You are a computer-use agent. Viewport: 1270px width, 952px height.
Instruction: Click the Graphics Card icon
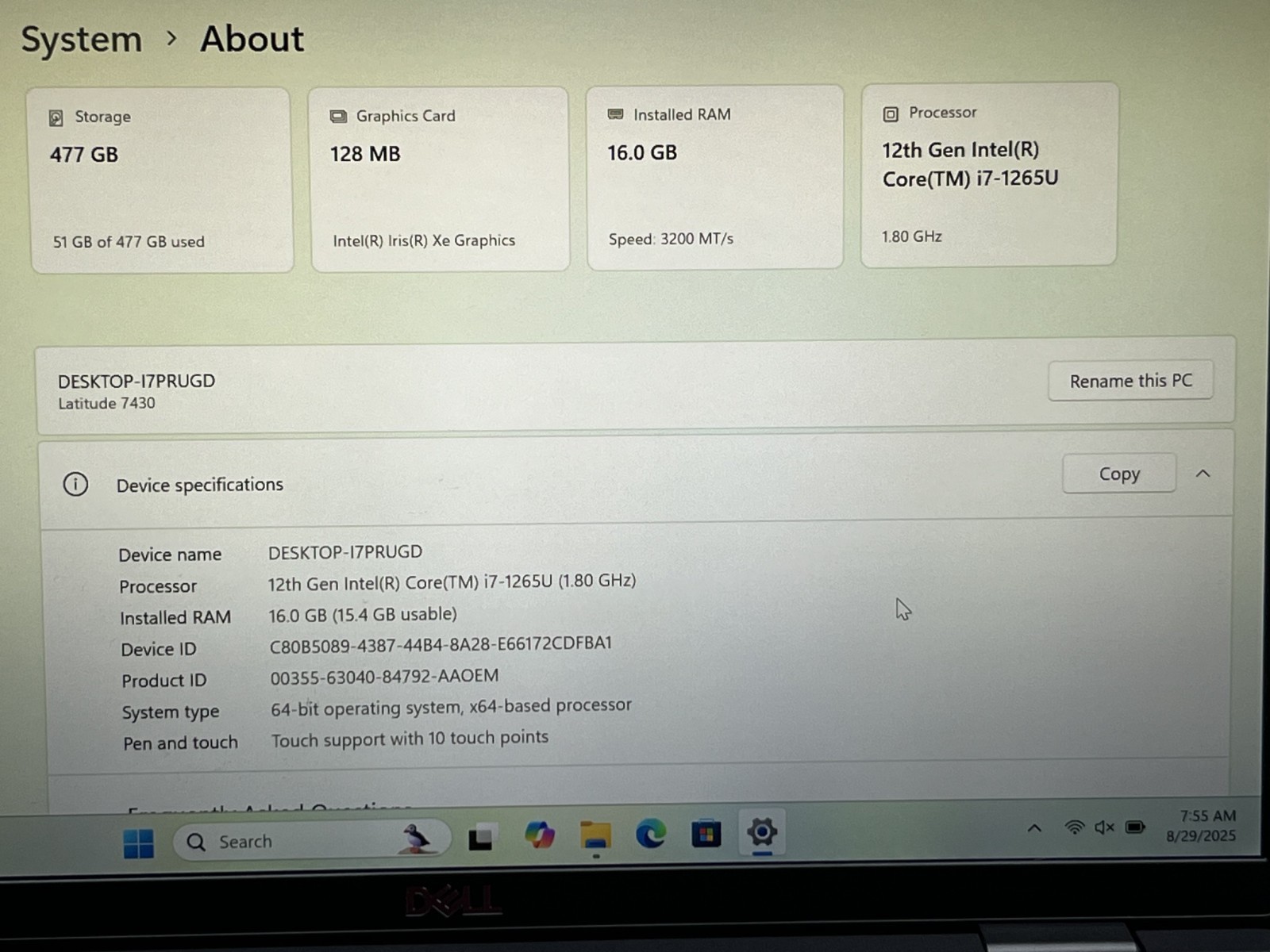point(338,117)
